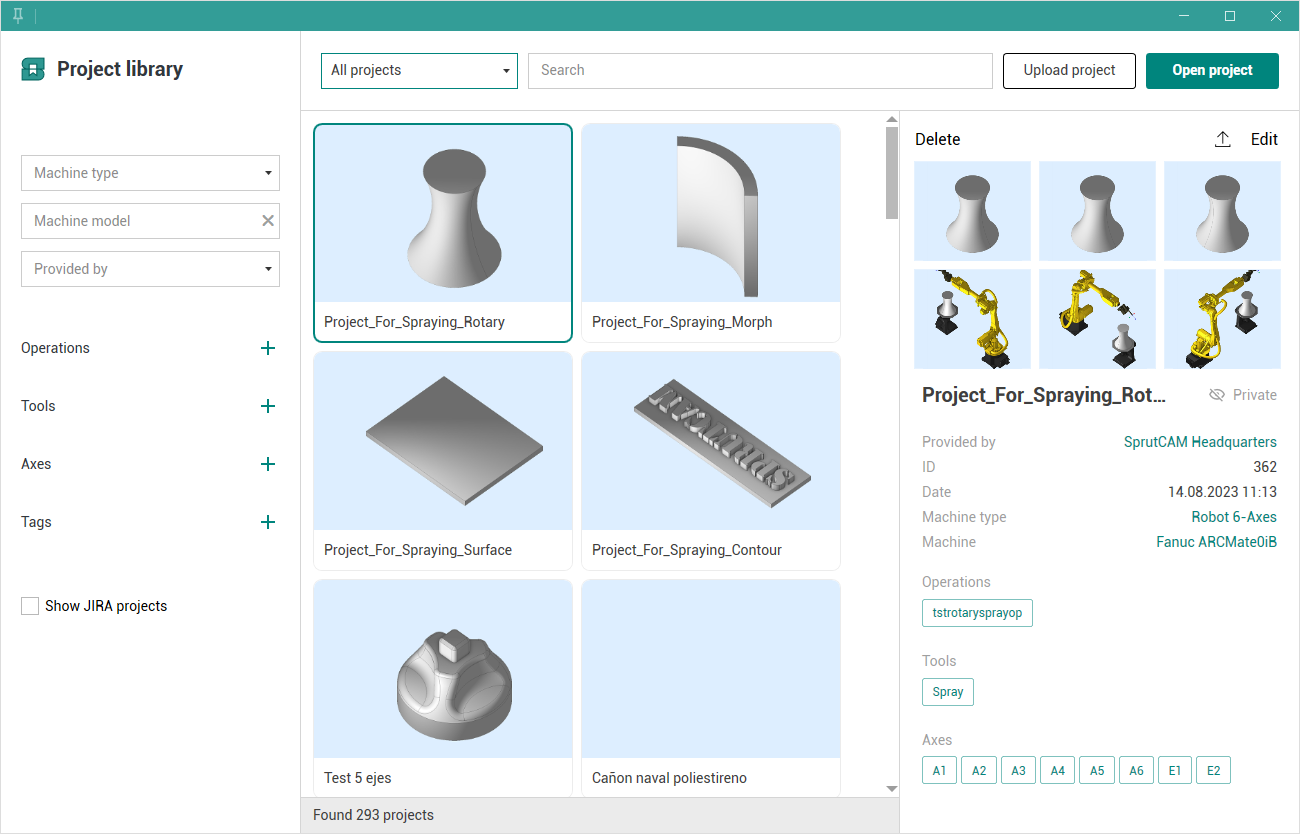
Task: Click the pin icon in title bar
Action: point(18,15)
